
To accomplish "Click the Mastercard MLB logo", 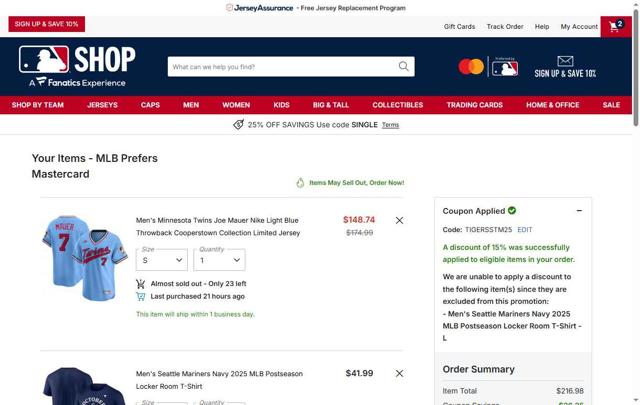I will pyautogui.click(x=488, y=67).
